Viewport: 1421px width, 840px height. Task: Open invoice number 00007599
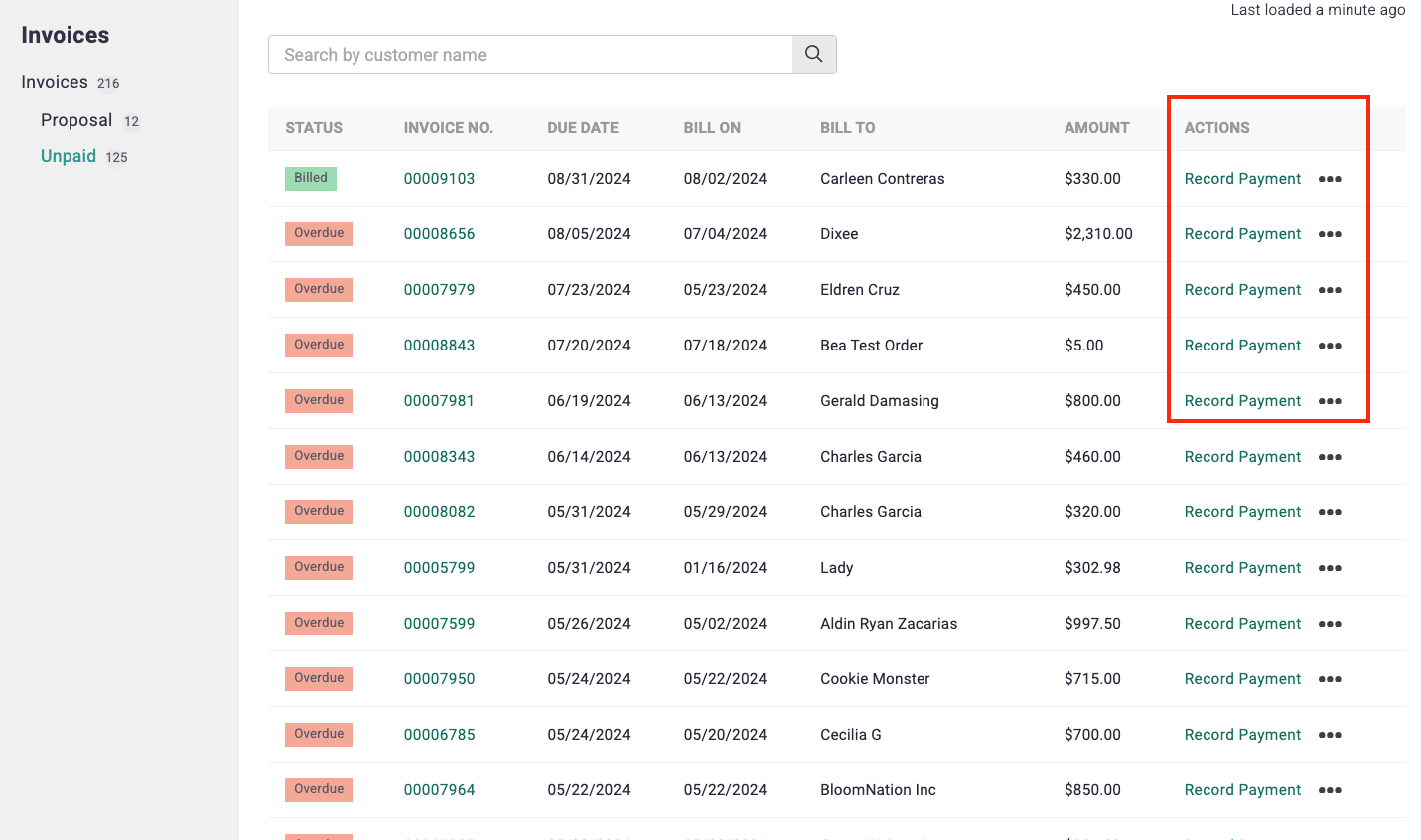[439, 624]
